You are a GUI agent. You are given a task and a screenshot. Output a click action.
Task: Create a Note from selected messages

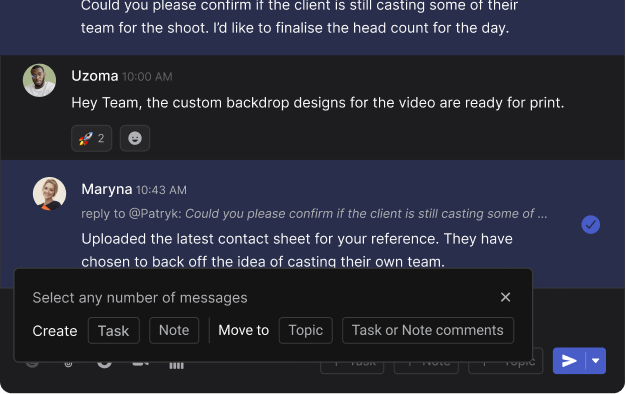pyautogui.click(x=174, y=331)
